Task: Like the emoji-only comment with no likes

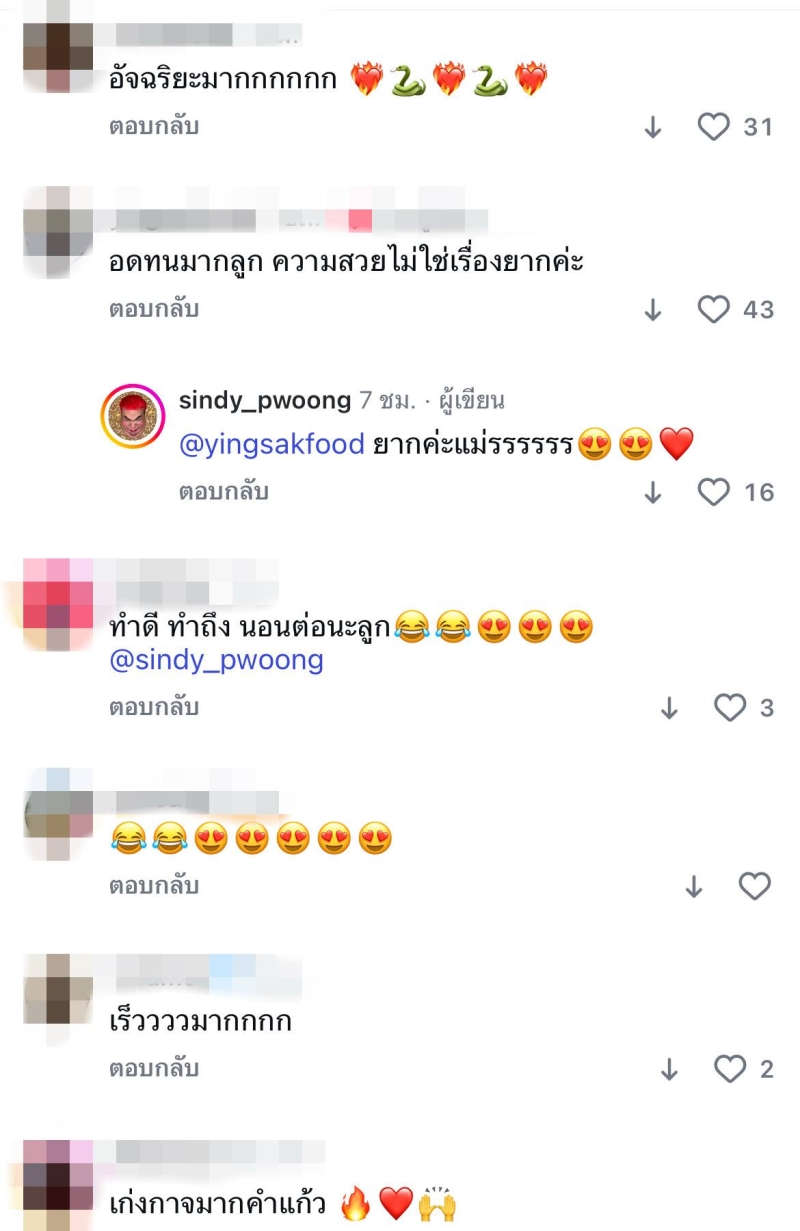Action: [x=755, y=886]
